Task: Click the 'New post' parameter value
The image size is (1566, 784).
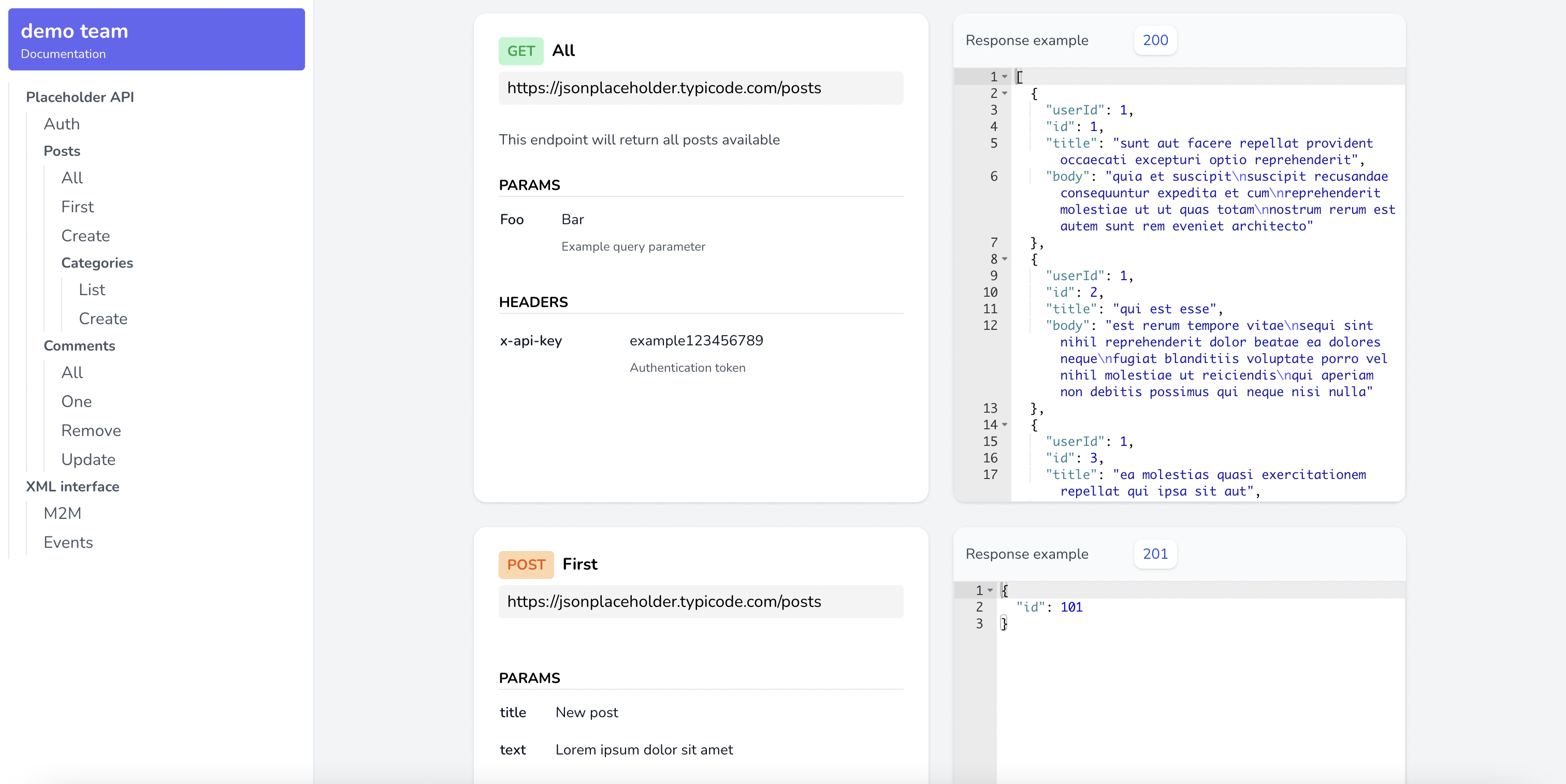Action: [x=587, y=713]
